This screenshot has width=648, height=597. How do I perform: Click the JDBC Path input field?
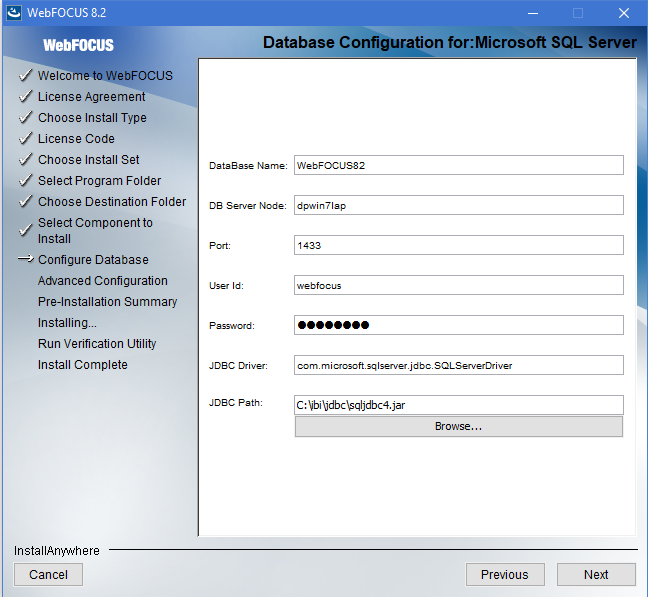[458, 405]
